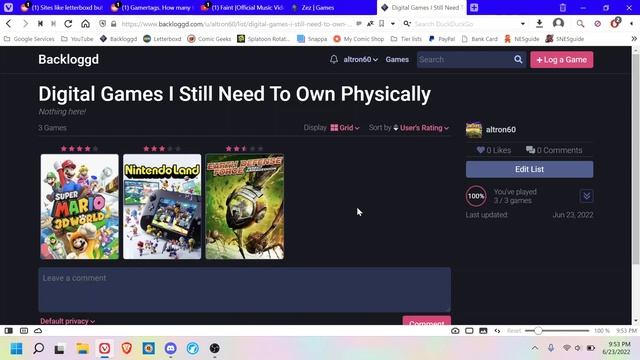Focus the Backloggd search field

pyautogui.click(x=464, y=60)
